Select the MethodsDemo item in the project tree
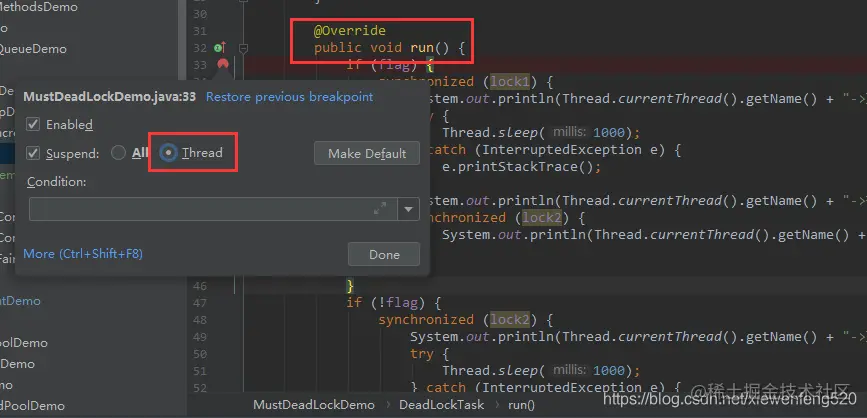 coord(39,7)
